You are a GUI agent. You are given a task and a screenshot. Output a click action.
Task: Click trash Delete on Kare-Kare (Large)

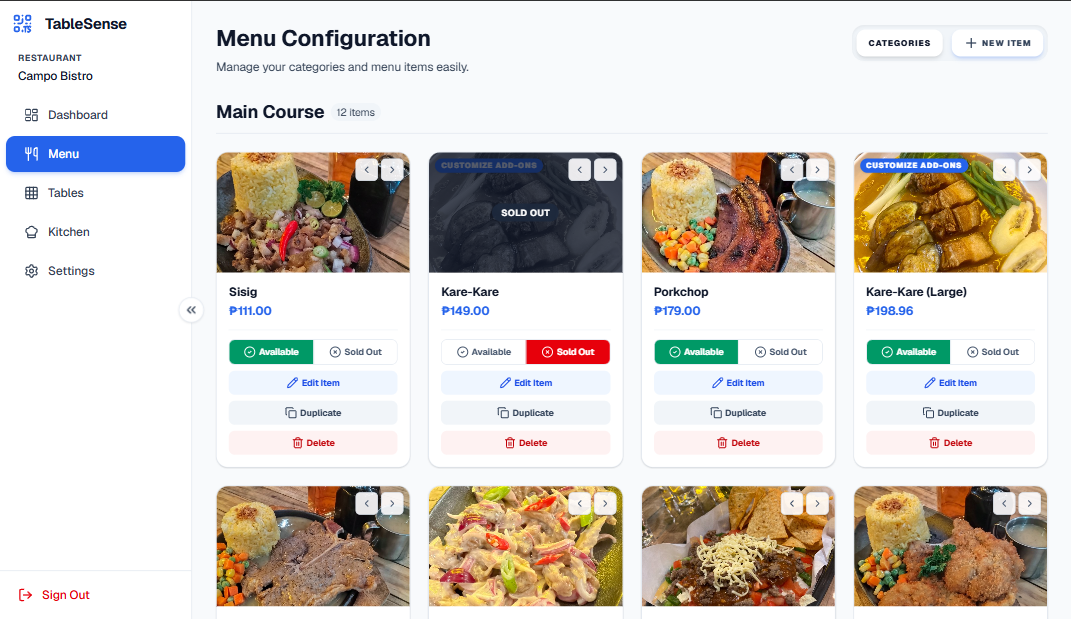tap(934, 443)
